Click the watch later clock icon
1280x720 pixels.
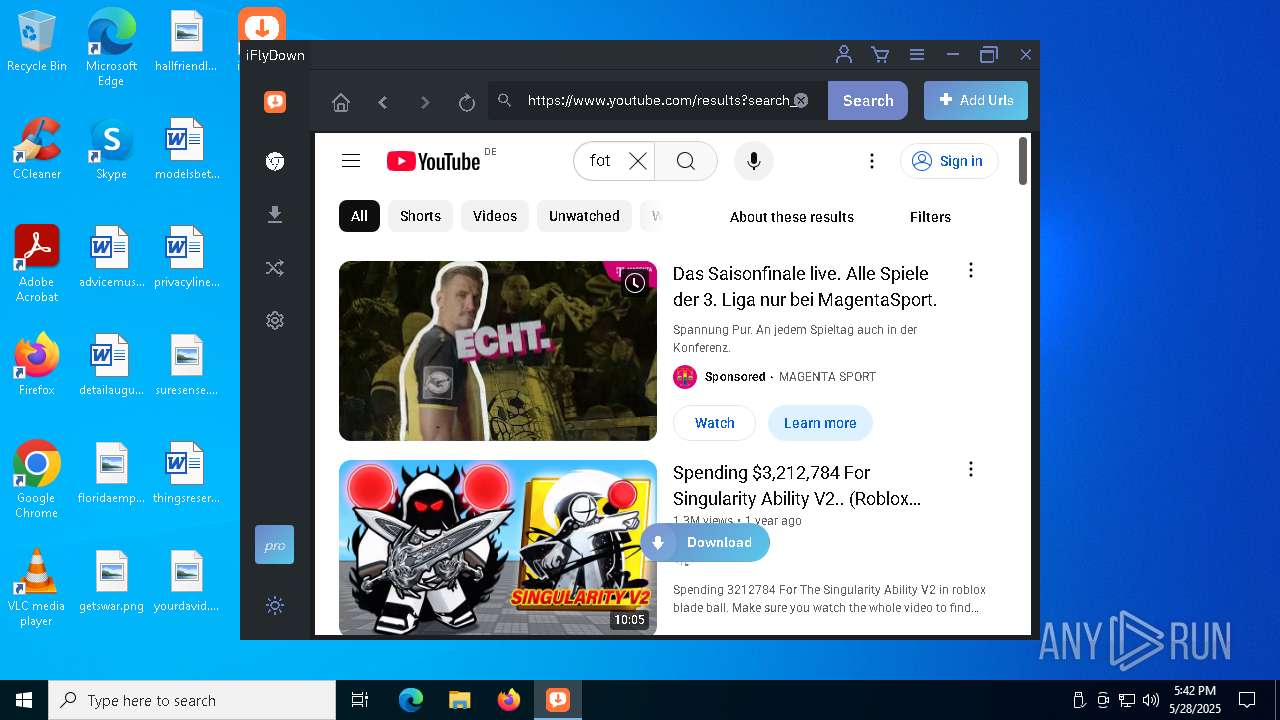635,283
